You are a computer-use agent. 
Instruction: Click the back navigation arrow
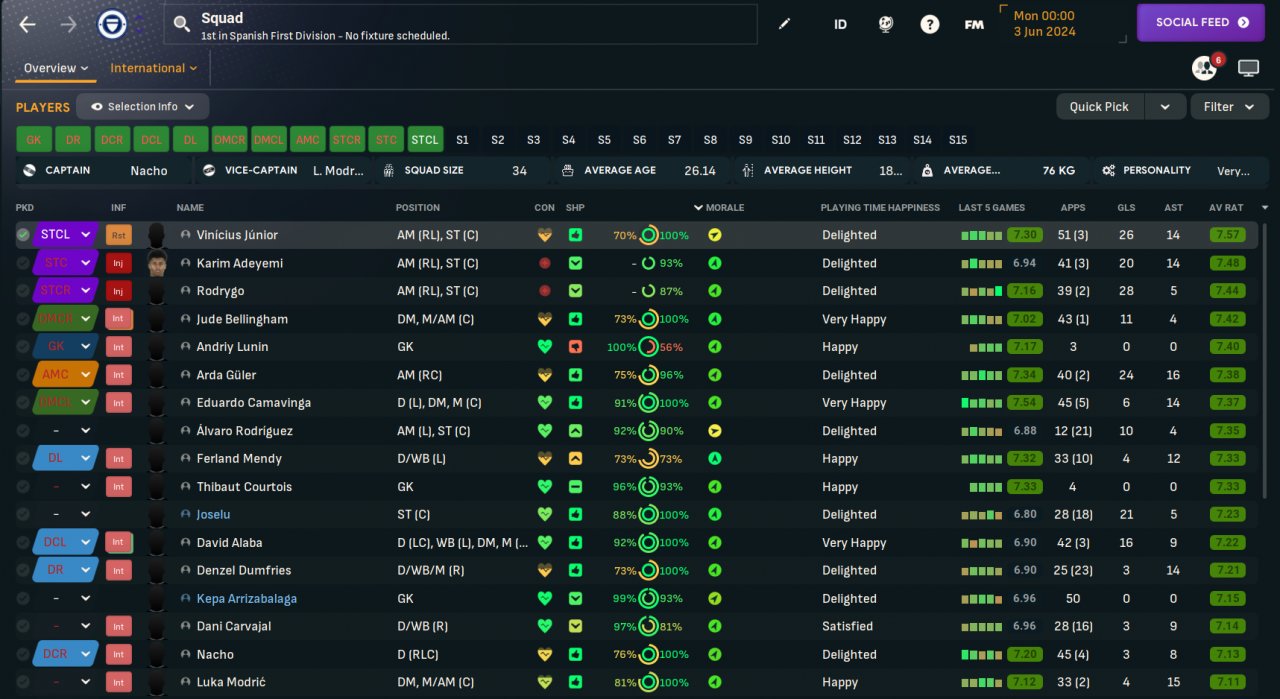point(28,24)
